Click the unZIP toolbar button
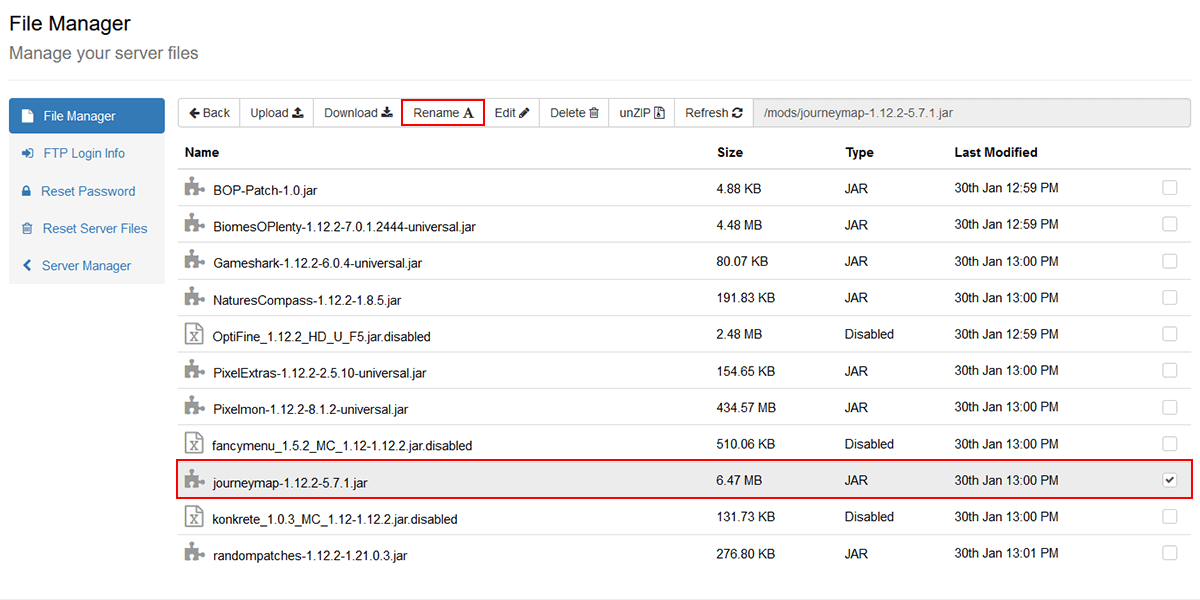The height and width of the screenshot is (600, 1200). pos(642,113)
